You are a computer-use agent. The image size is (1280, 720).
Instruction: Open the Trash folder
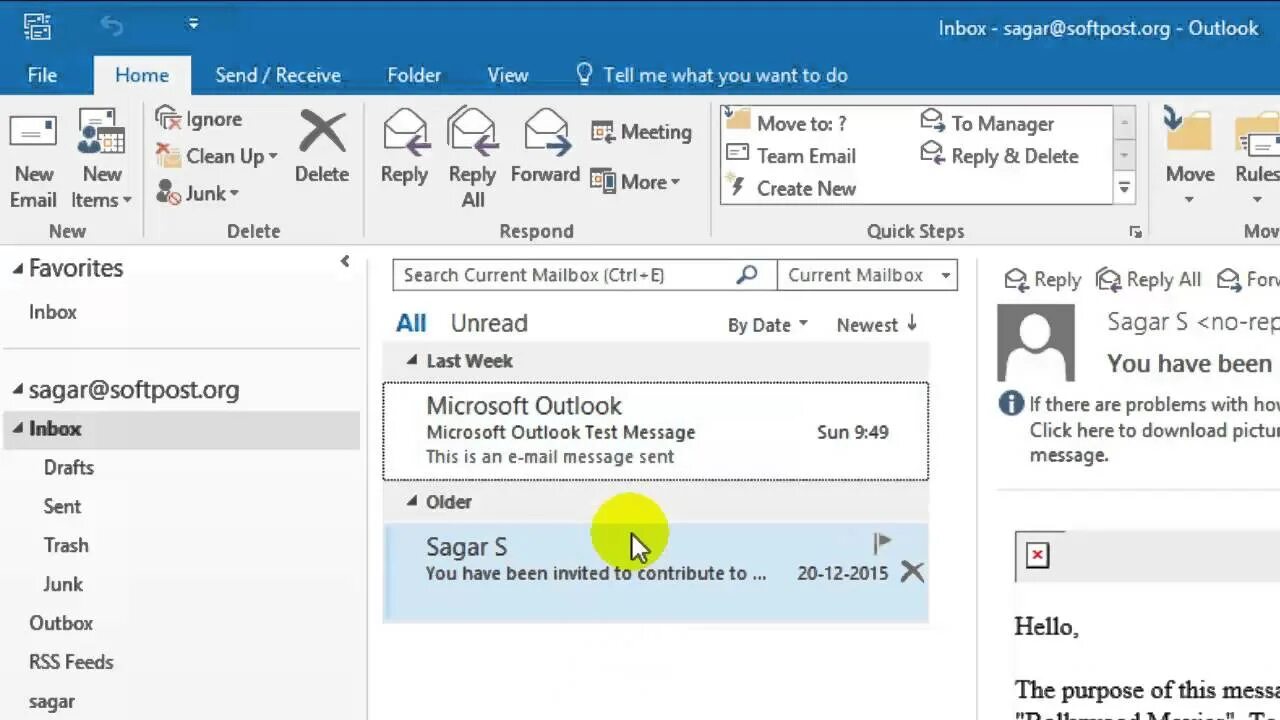point(66,545)
